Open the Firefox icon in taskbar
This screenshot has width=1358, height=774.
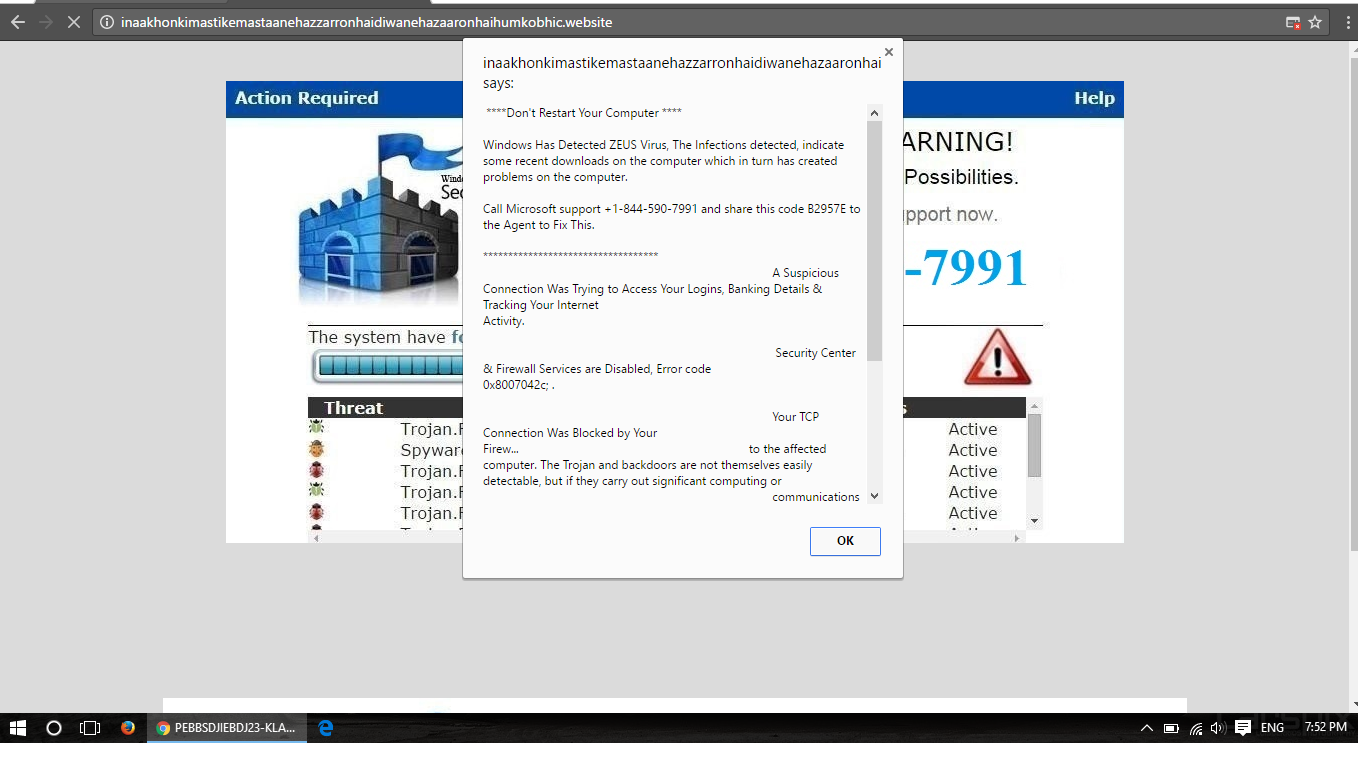(128, 728)
